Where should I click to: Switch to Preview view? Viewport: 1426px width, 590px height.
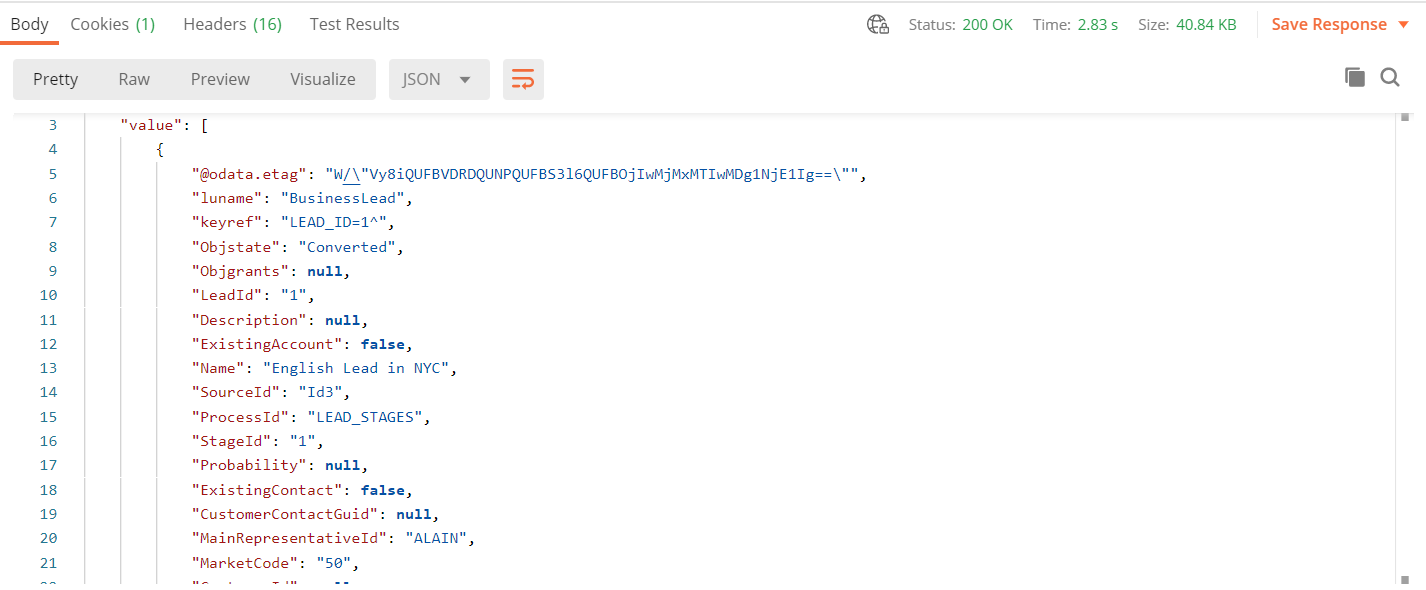point(220,78)
